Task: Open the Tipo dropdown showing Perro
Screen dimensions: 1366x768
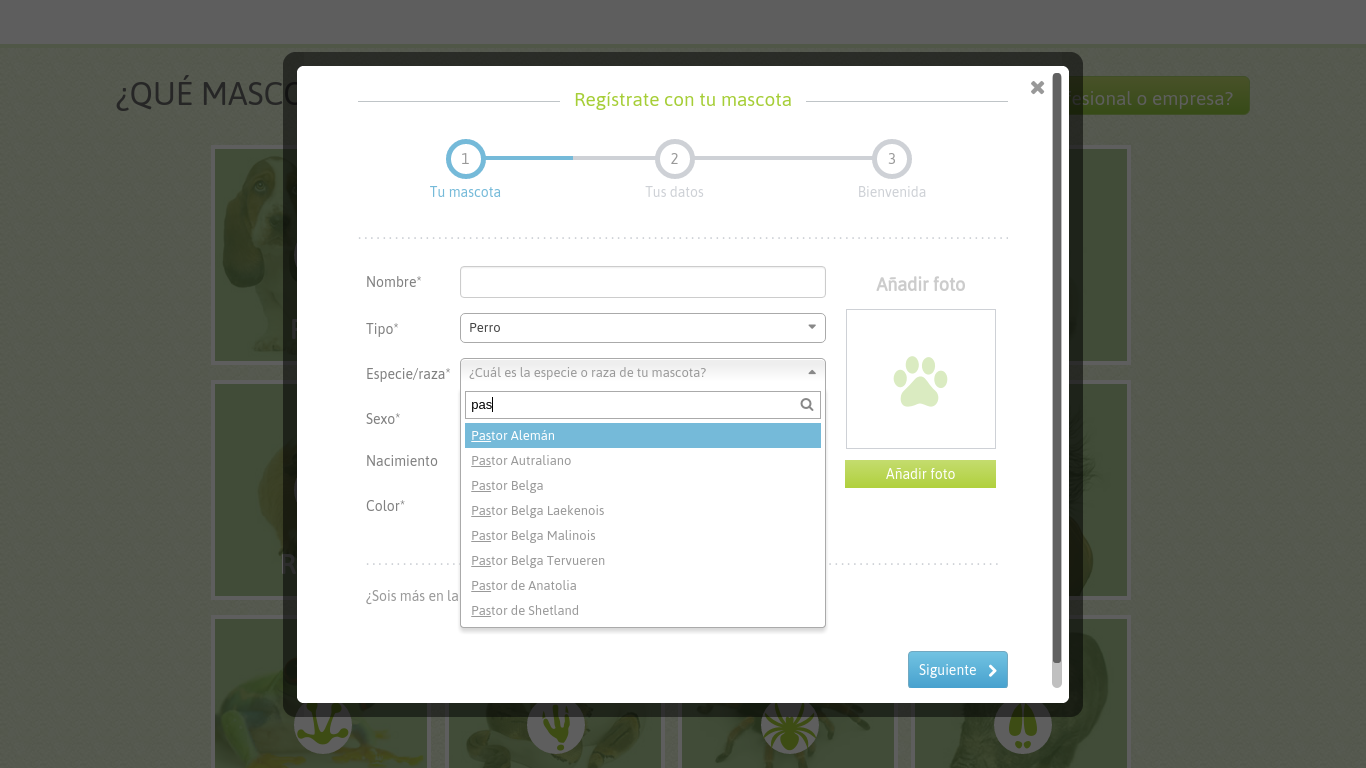Action: pos(642,328)
